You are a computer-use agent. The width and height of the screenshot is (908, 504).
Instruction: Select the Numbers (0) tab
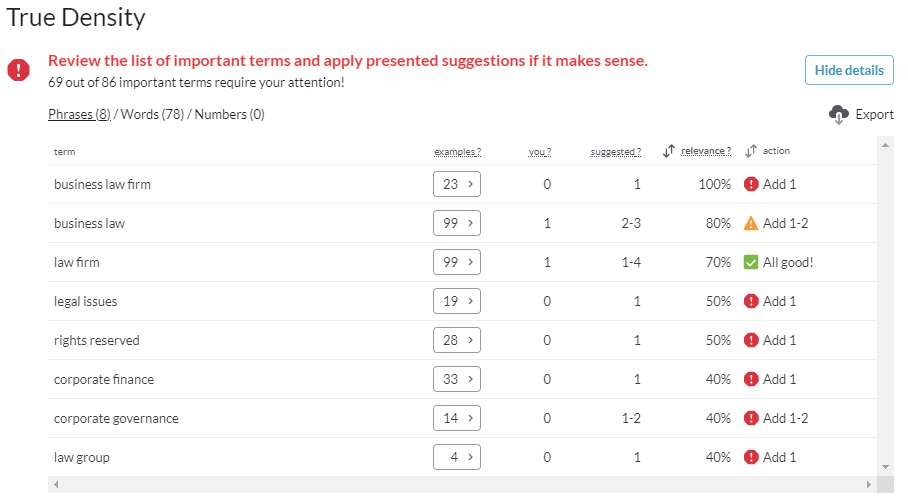tap(229, 115)
